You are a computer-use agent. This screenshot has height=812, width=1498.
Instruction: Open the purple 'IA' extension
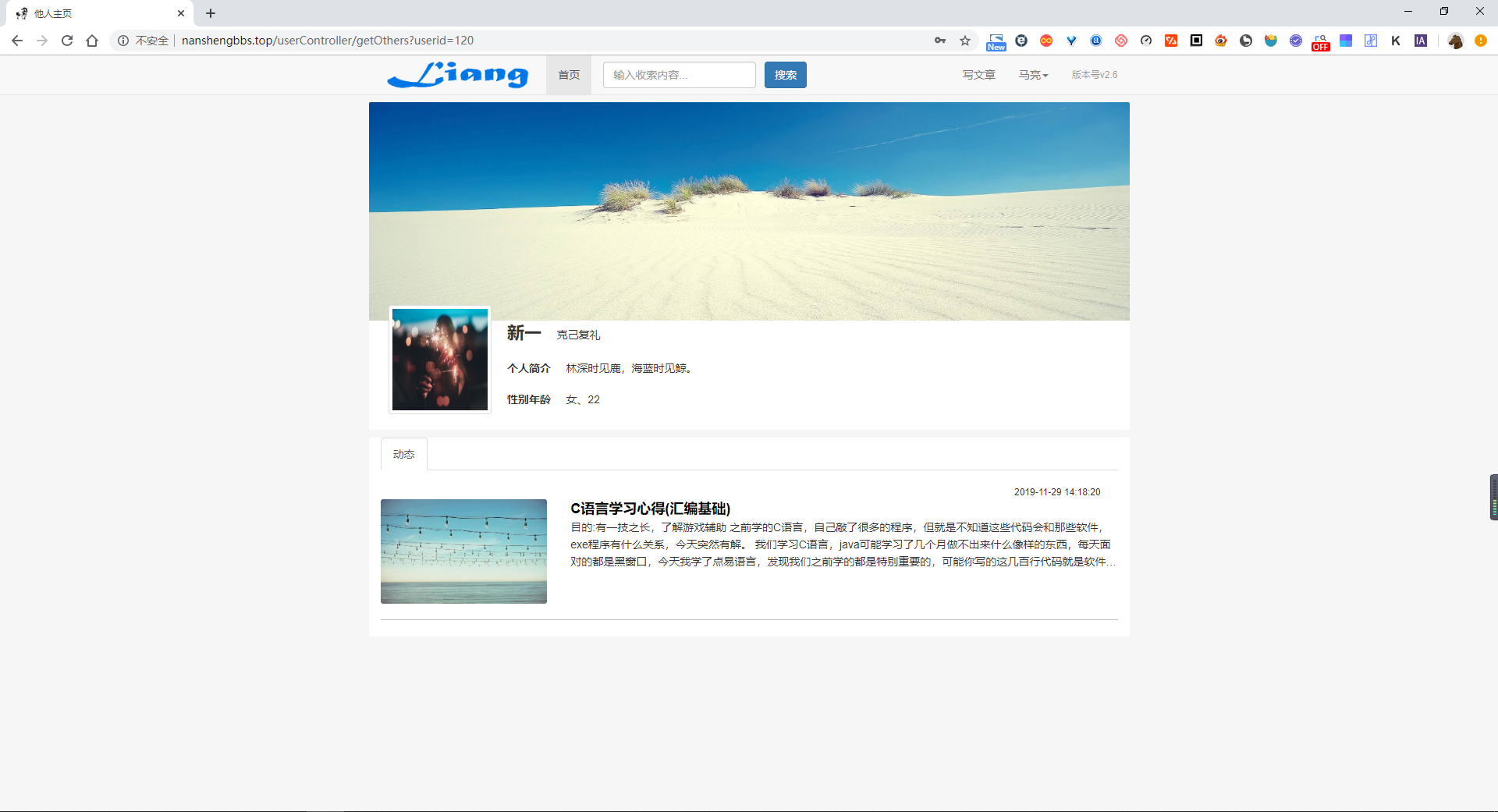pyautogui.click(x=1421, y=41)
